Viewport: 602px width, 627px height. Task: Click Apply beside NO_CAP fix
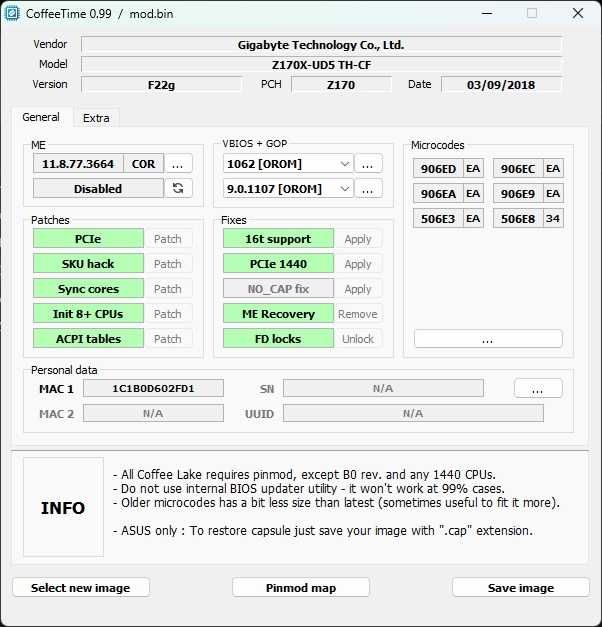[358, 289]
